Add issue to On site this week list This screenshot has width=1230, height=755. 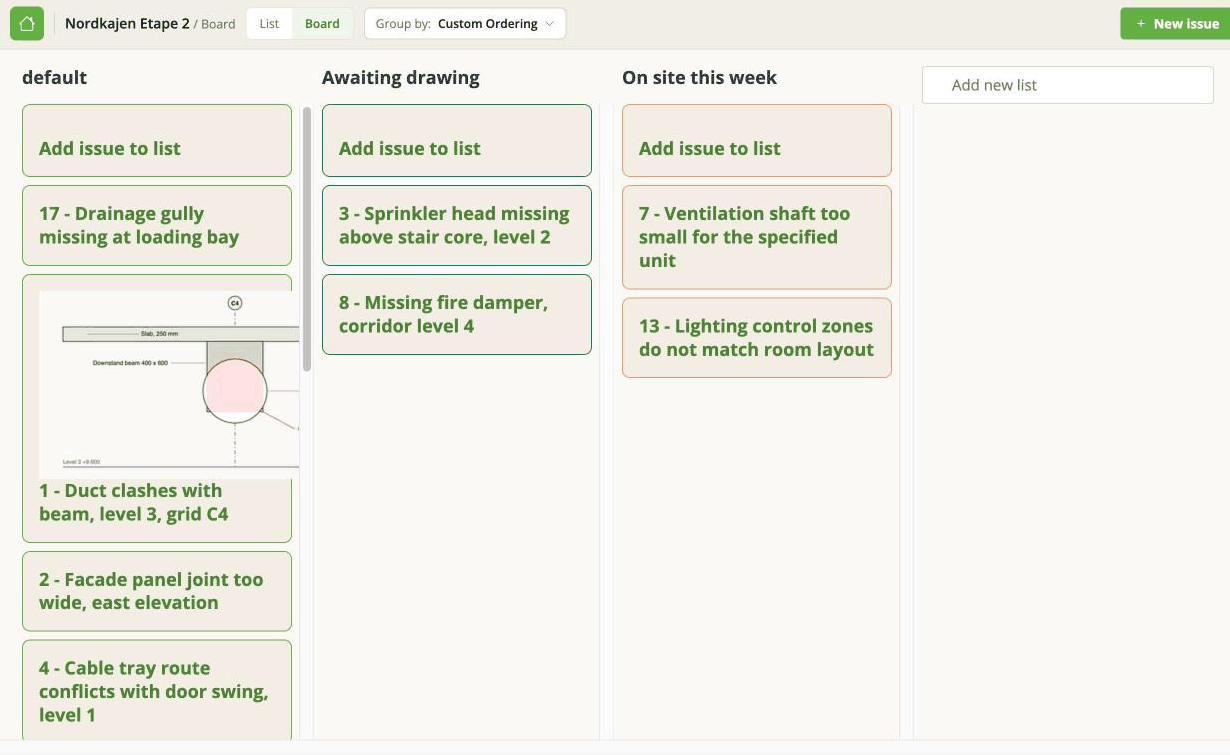pos(757,140)
